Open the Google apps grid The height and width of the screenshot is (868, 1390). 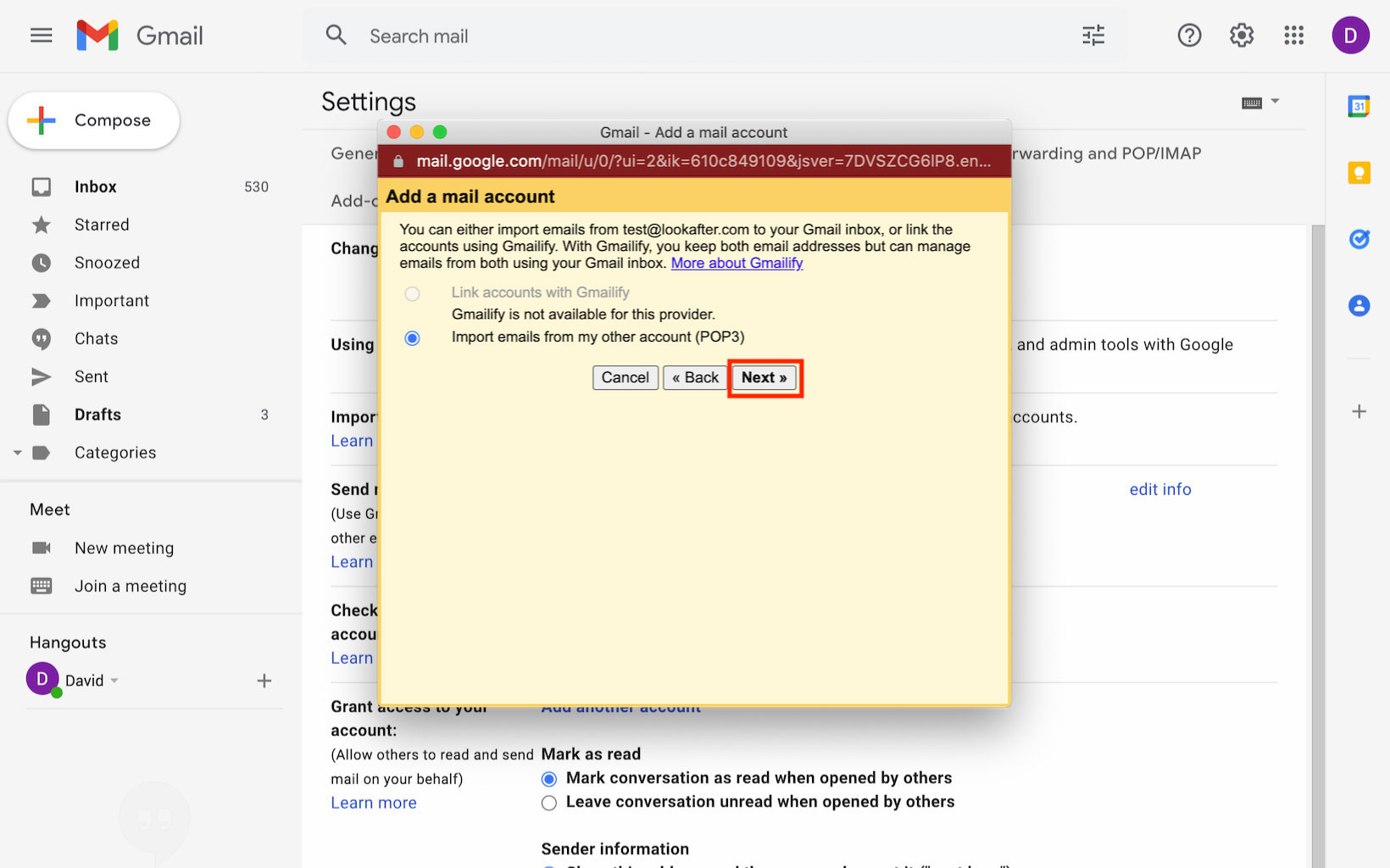(x=1293, y=36)
